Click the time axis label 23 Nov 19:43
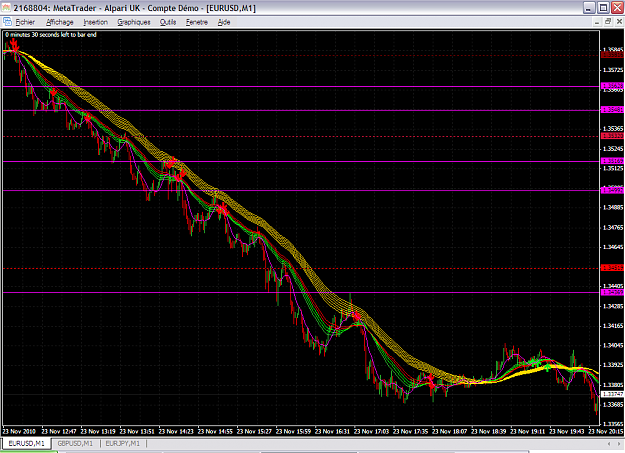The image size is (625, 453). pyautogui.click(x=567, y=431)
